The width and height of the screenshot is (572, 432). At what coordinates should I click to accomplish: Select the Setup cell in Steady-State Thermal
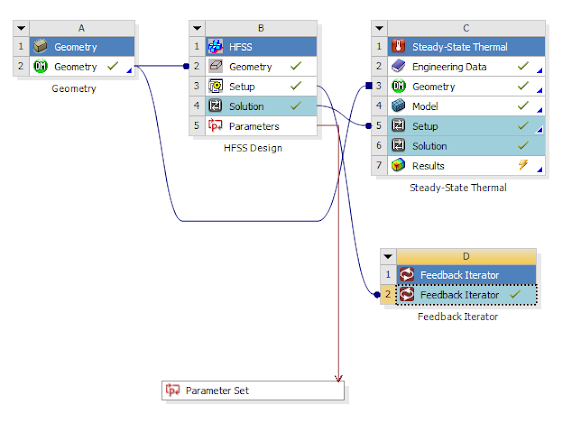click(466, 126)
